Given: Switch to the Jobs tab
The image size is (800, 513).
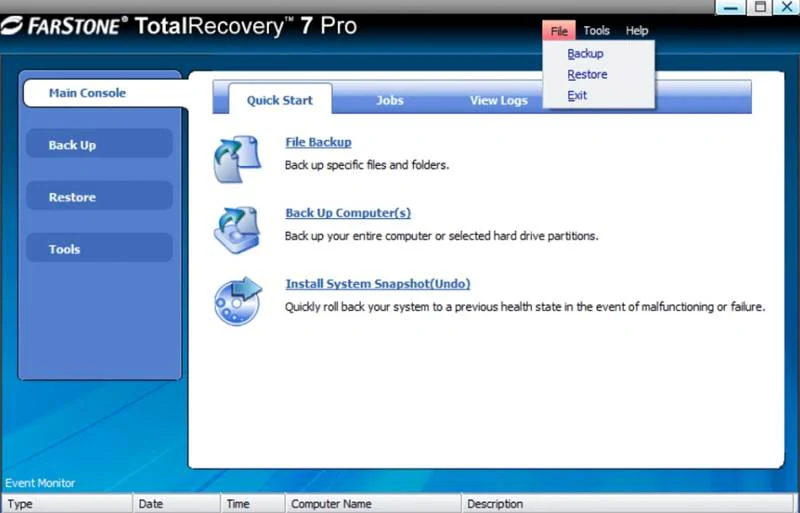Looking at the screenshot, I should pyautogui.click(x=390, y=100).
